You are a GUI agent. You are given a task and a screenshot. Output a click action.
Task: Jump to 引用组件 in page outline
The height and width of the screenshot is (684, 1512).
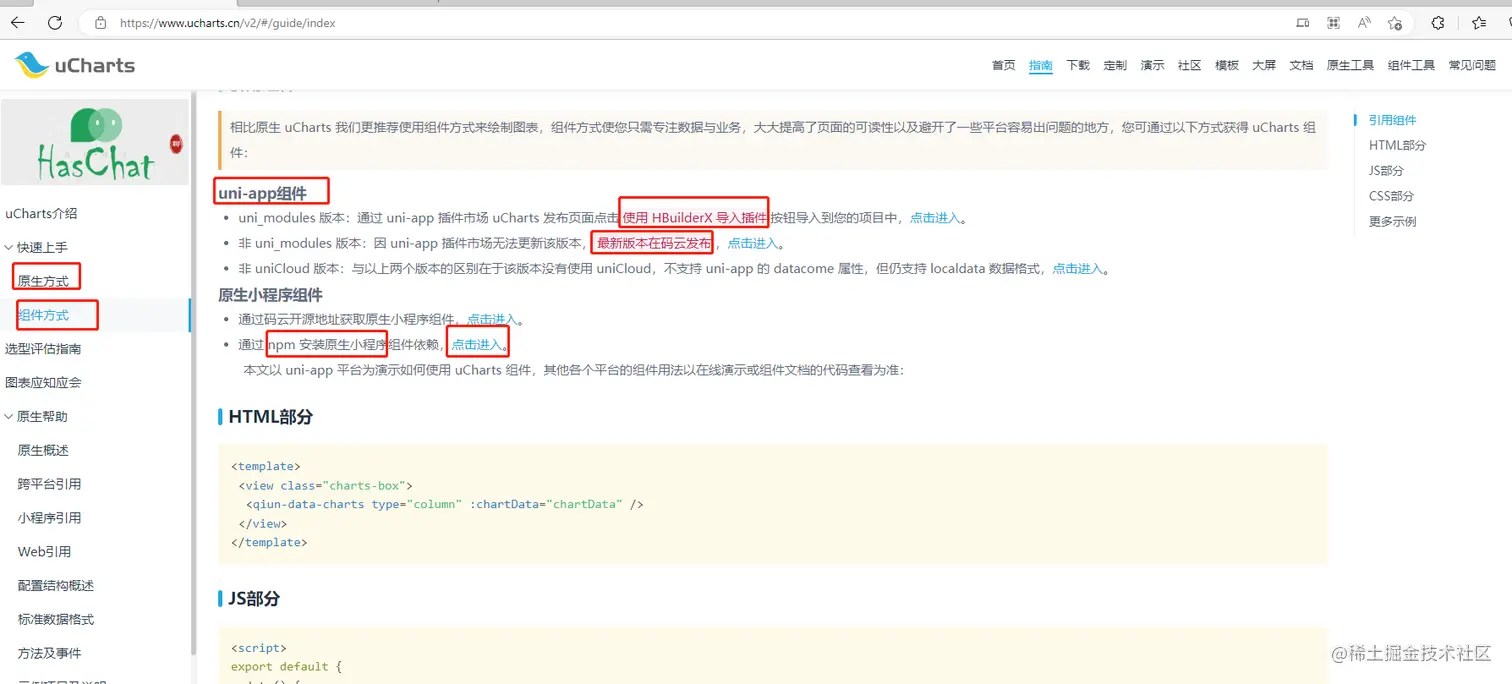tap(1393, 120)
